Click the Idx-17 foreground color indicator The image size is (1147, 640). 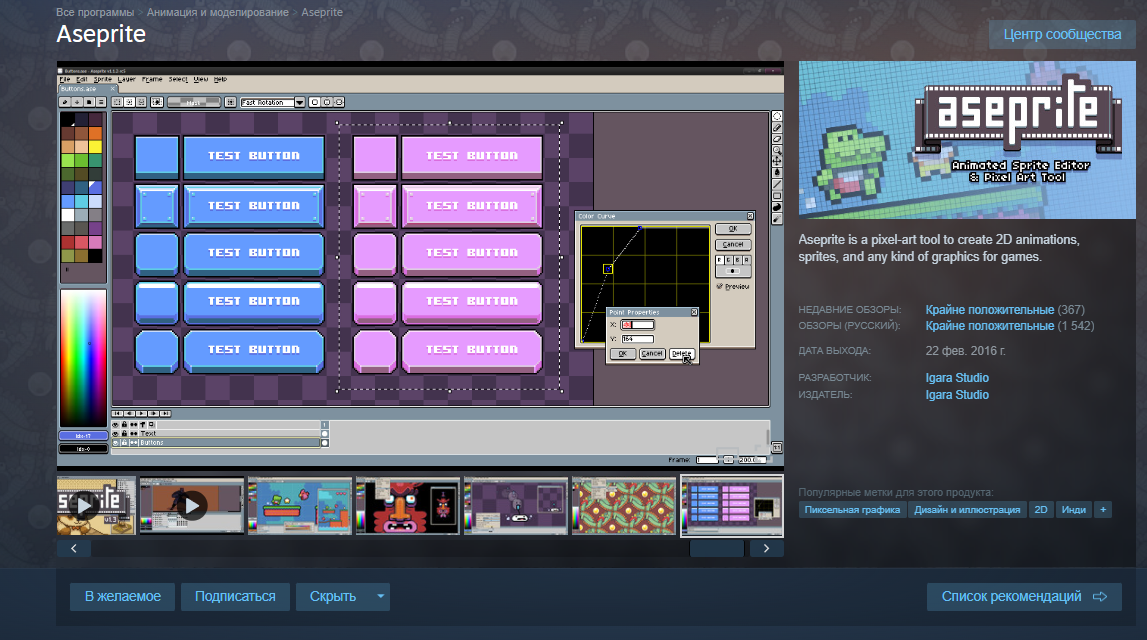[83, 436]
